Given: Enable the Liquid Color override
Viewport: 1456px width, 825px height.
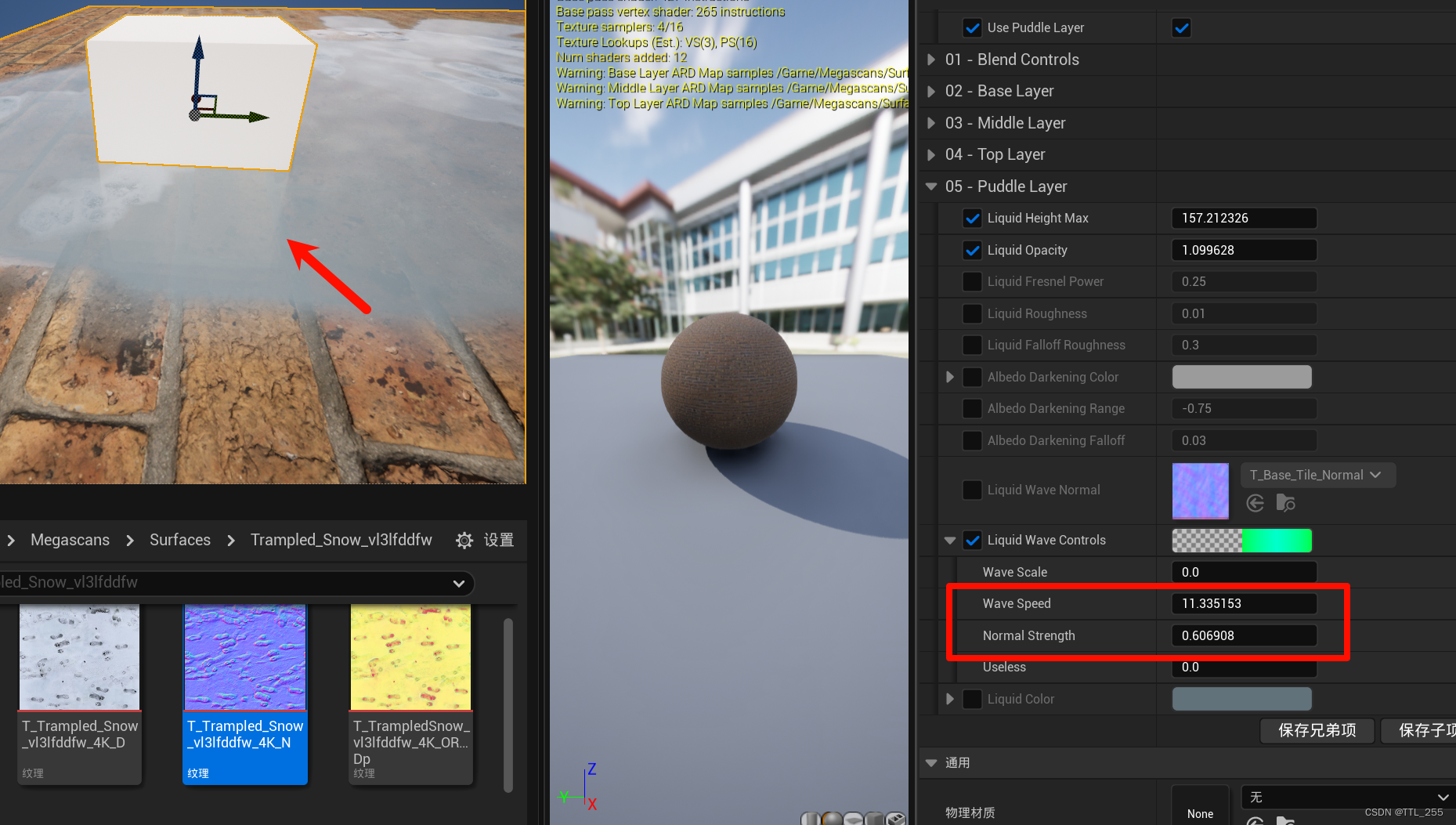Looking at the screenshot, I should click(972, 699).
